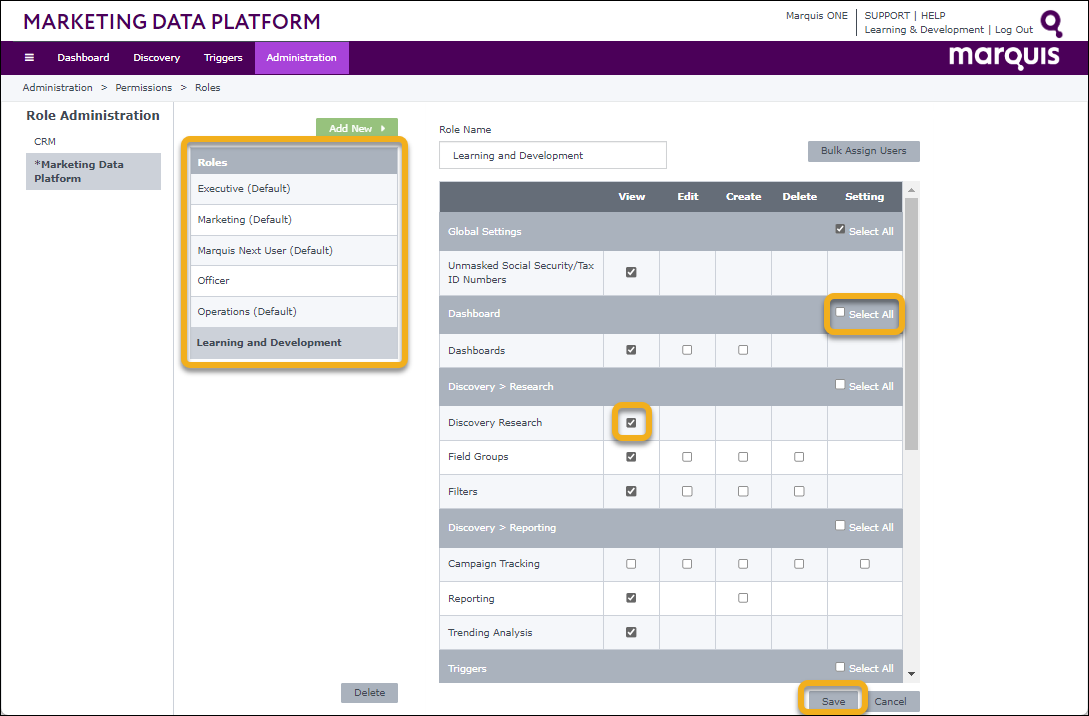Enable Edit permission for Campaign Tracking
This screenshot has width=1089, height=716.
[687, 564]
